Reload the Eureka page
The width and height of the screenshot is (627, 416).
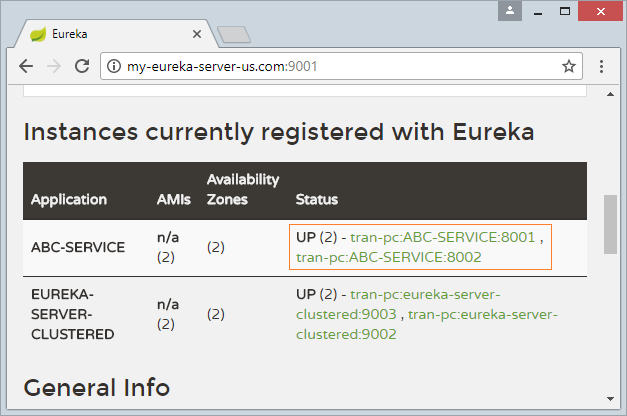pos(82,66)
